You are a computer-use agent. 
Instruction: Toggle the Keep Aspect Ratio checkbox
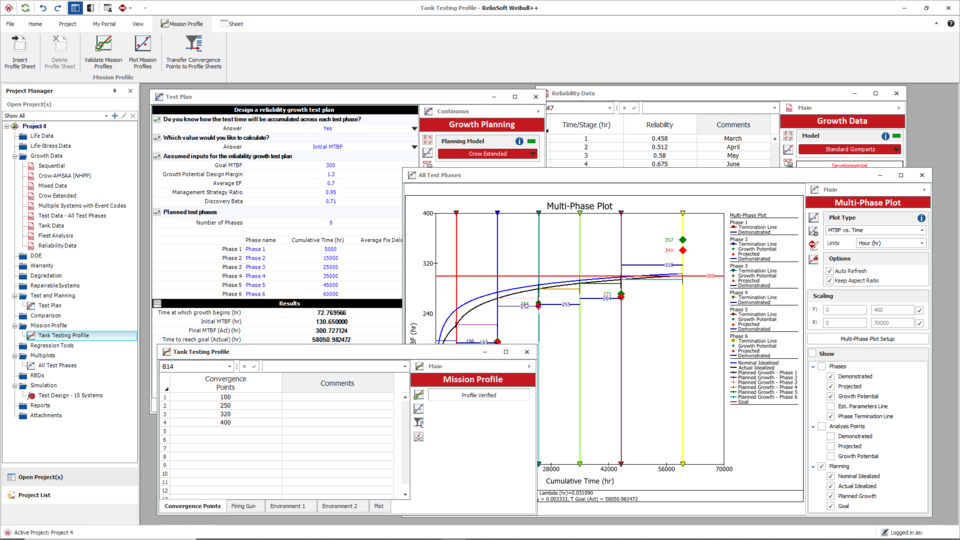coord(830,280)
